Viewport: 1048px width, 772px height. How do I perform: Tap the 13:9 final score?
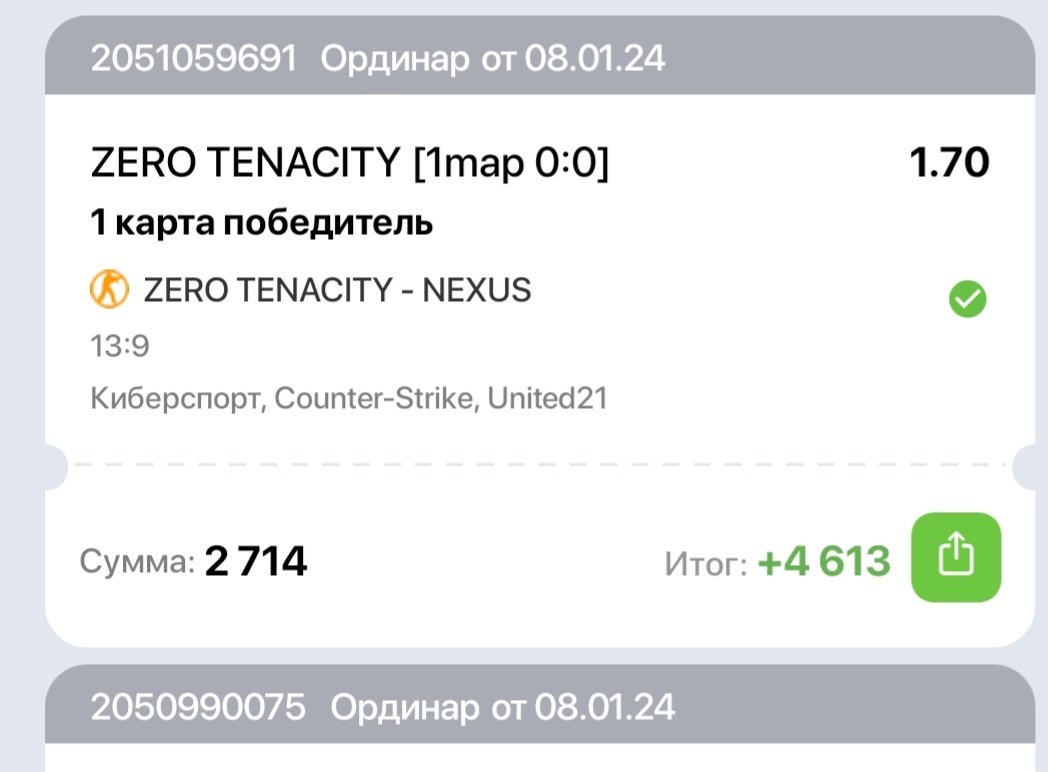click(120, 346)
